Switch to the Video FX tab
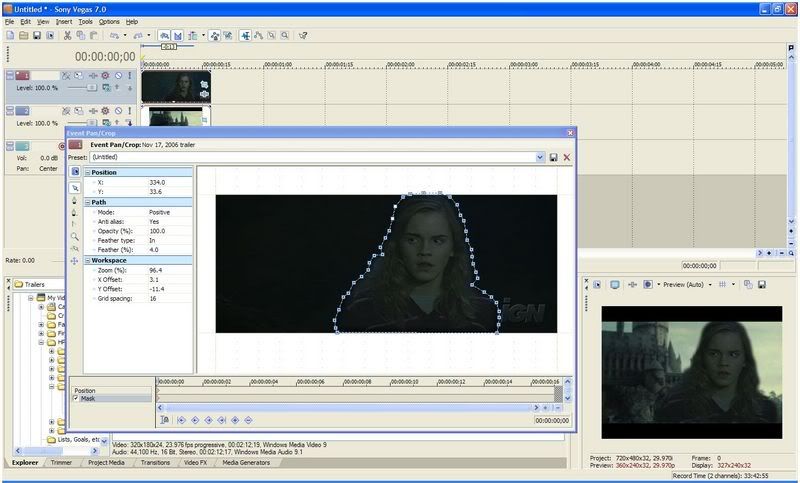Image resolution: width=800 pixels, height=483 pixels. tap(195, 463)
